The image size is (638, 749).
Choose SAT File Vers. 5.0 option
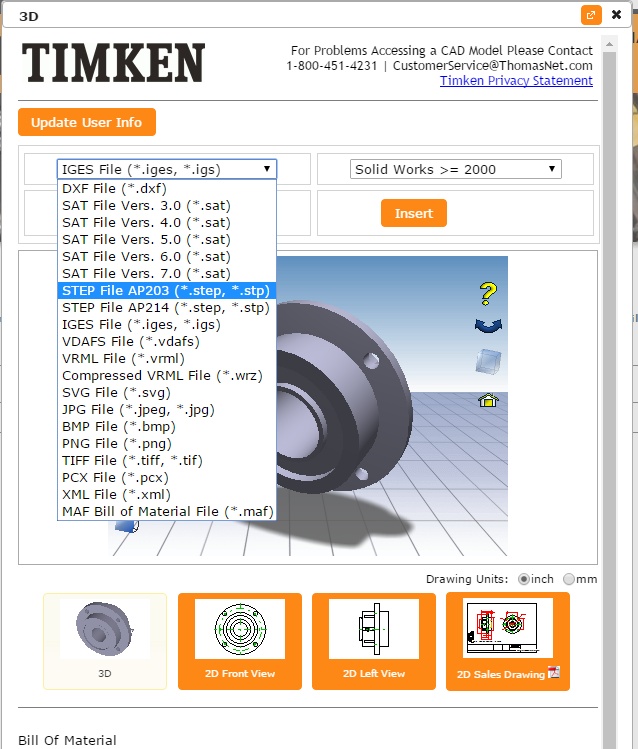pyautogui.click(x=167, y=239)
